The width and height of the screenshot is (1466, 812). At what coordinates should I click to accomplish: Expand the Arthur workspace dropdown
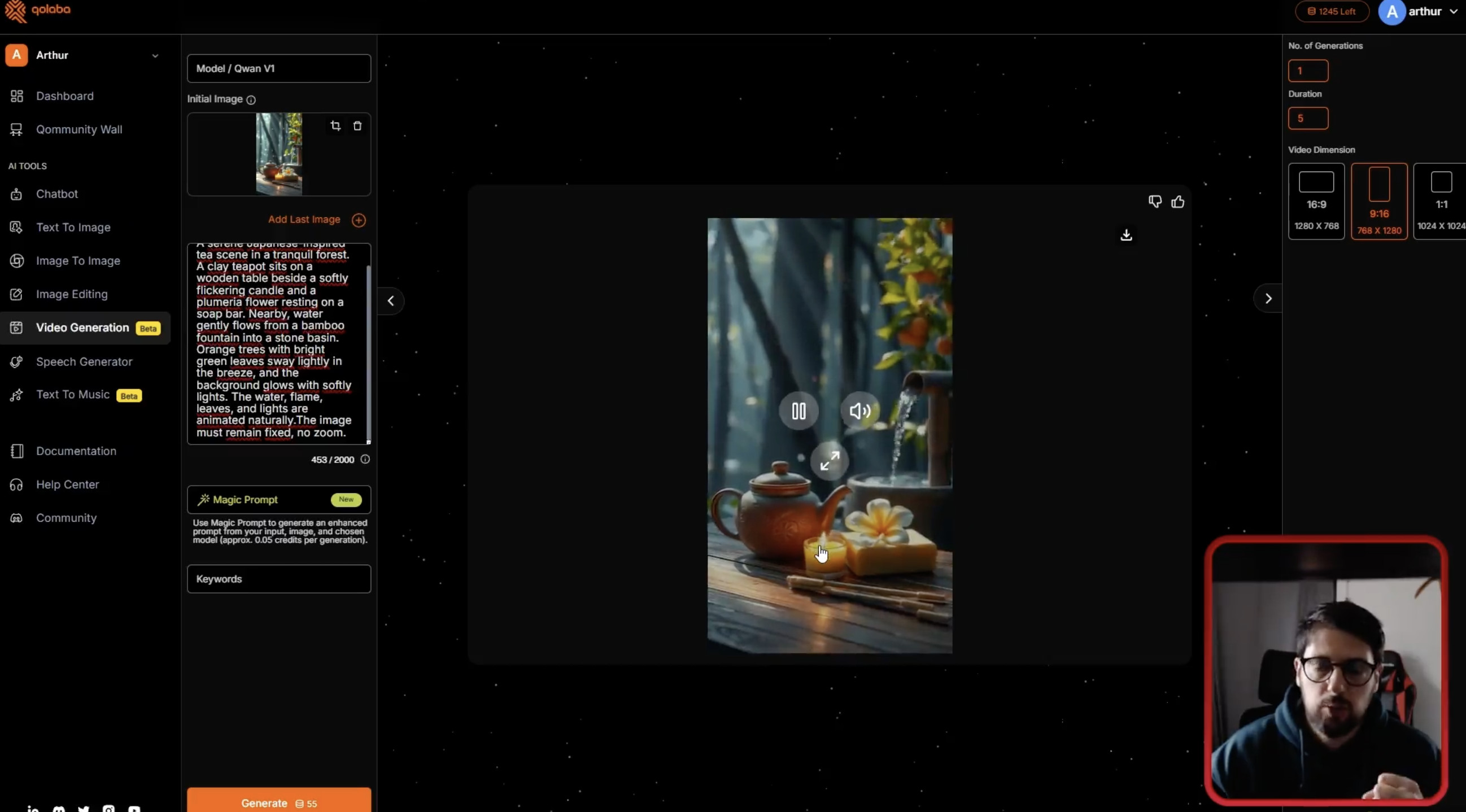155,56
